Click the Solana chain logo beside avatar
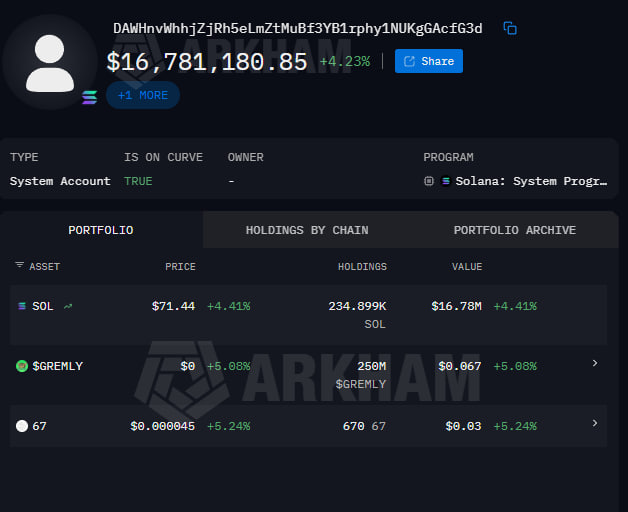The width and height of the screenshot is (628, 512). [x=89, y=97]
